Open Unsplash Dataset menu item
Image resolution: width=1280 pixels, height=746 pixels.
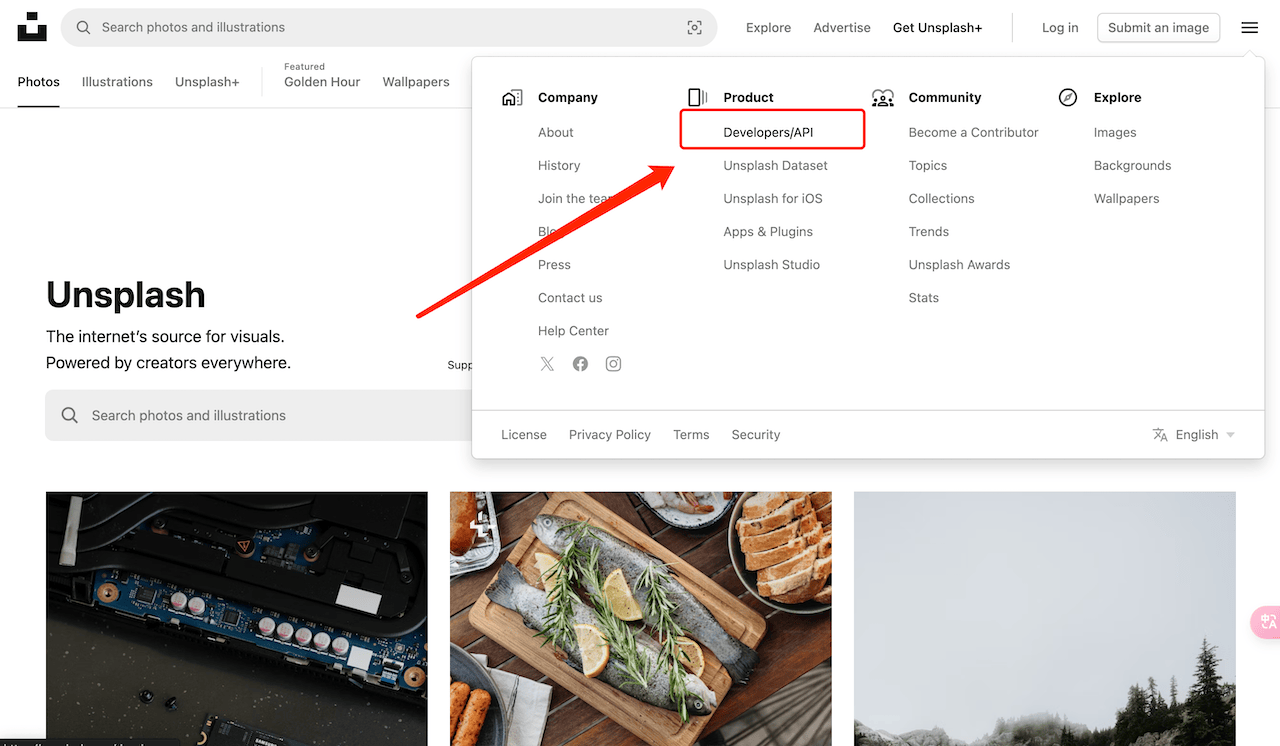(x=776, y=166)
